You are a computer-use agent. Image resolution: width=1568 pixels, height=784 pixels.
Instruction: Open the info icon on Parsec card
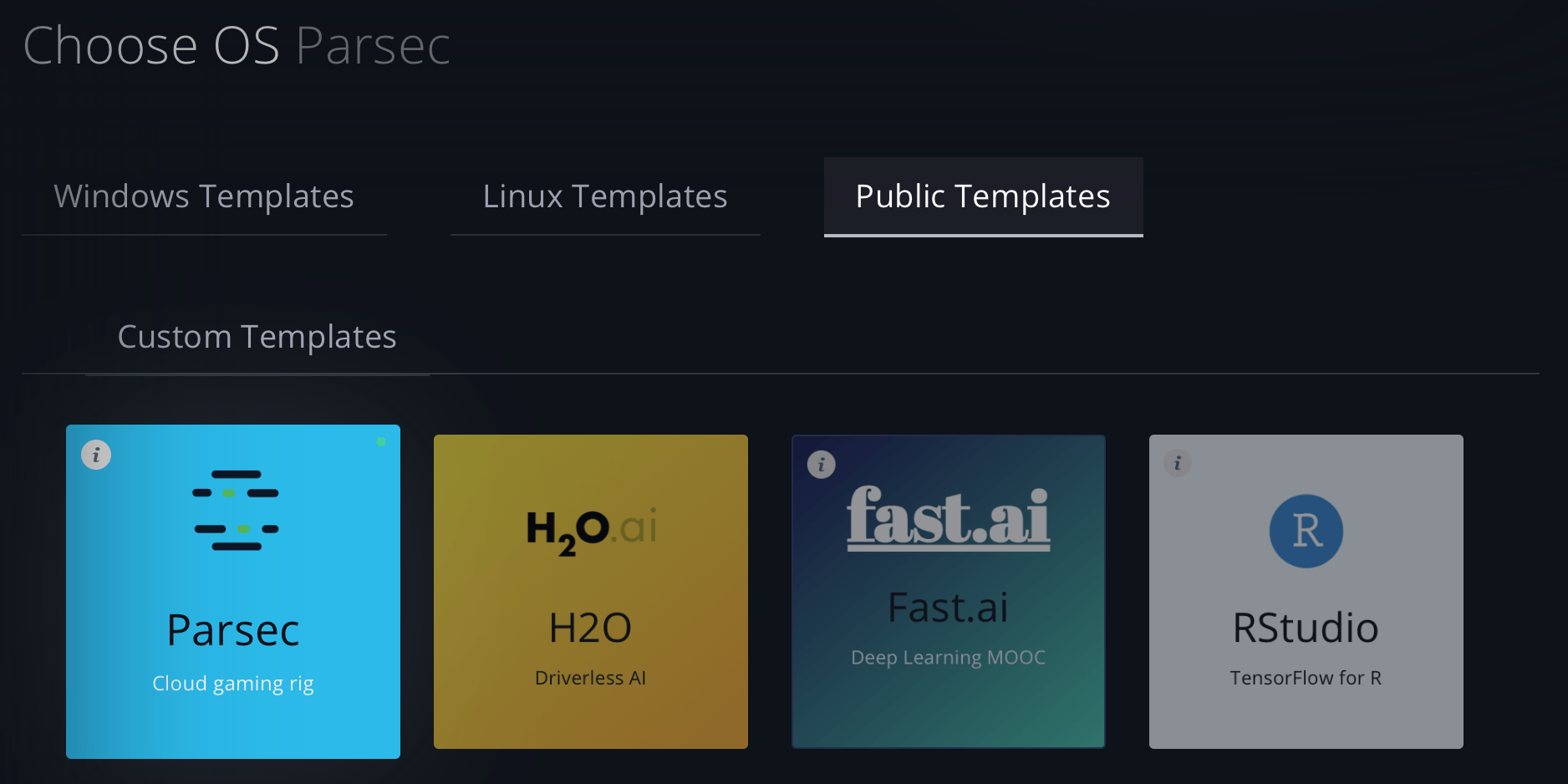click(x=96, y=455)
